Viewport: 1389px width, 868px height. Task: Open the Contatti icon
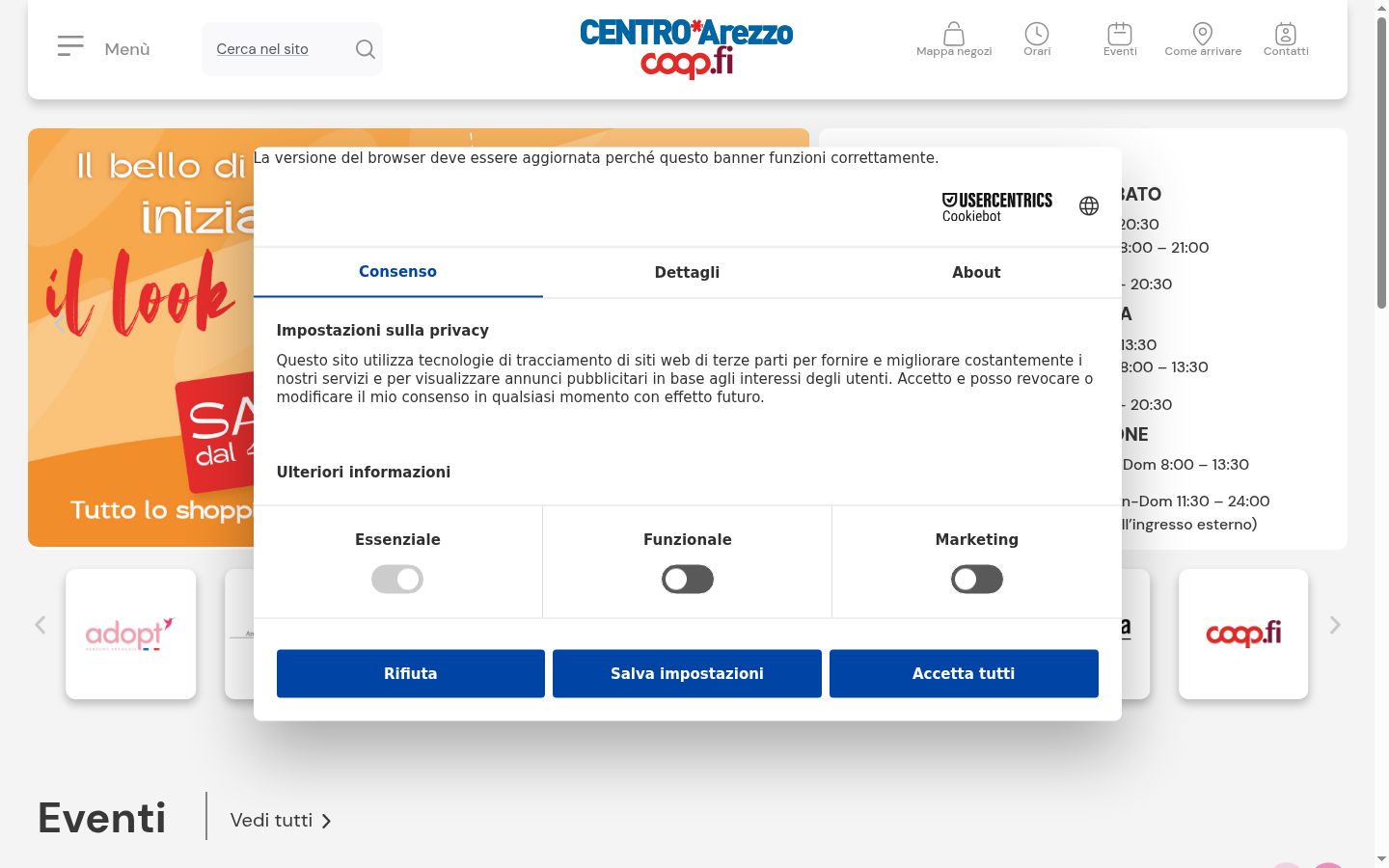pos(1286,34)
